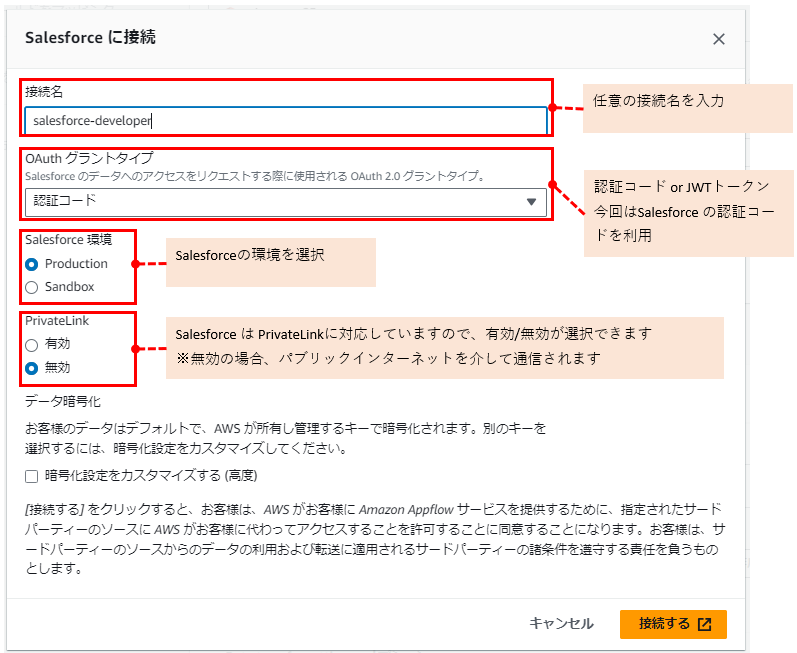The width and height of the screenshot is (797, 653).
Task: Select the Production environment radio button
Action: (32, 264)
